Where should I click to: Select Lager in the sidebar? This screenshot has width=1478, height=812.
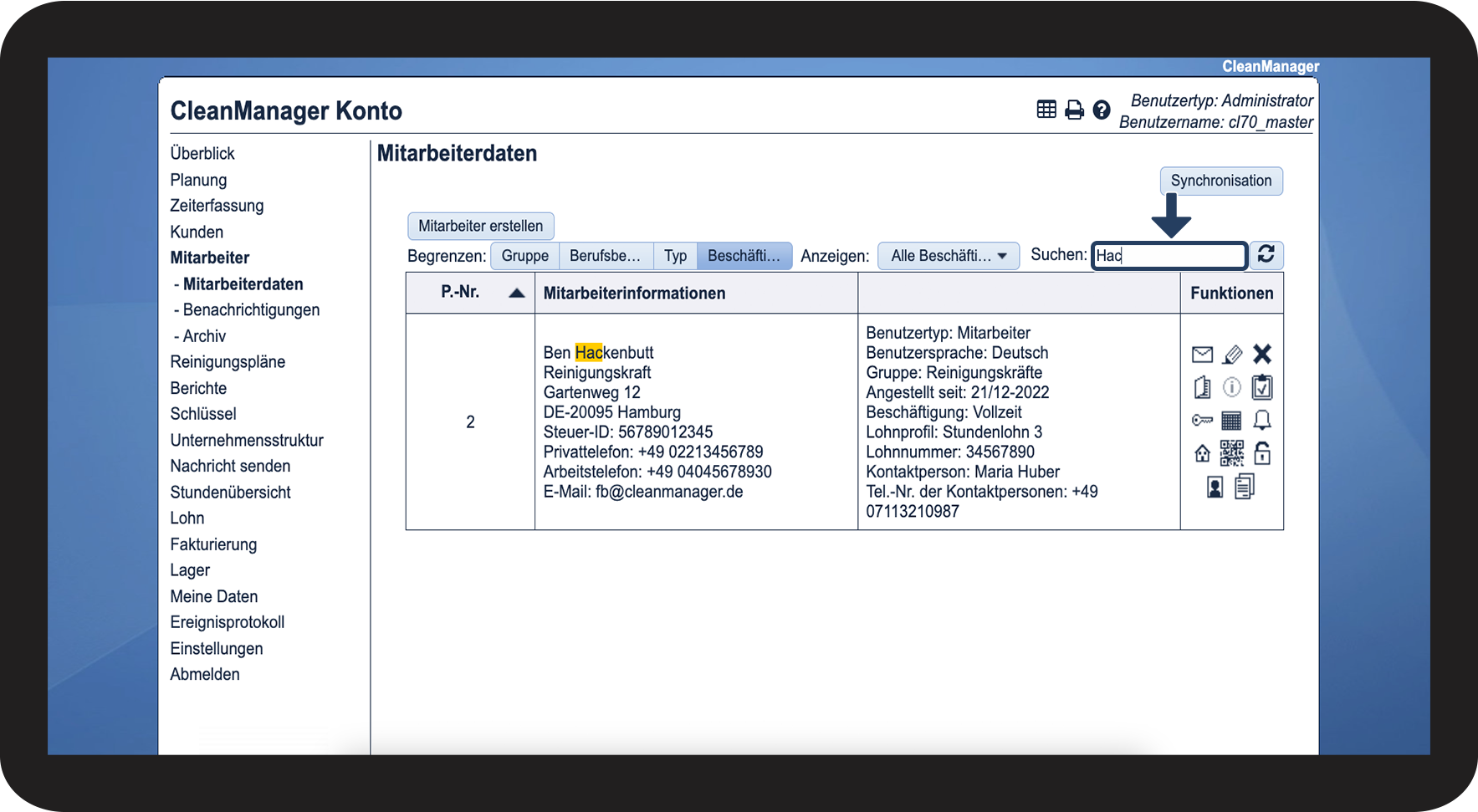tap(190, 570)
